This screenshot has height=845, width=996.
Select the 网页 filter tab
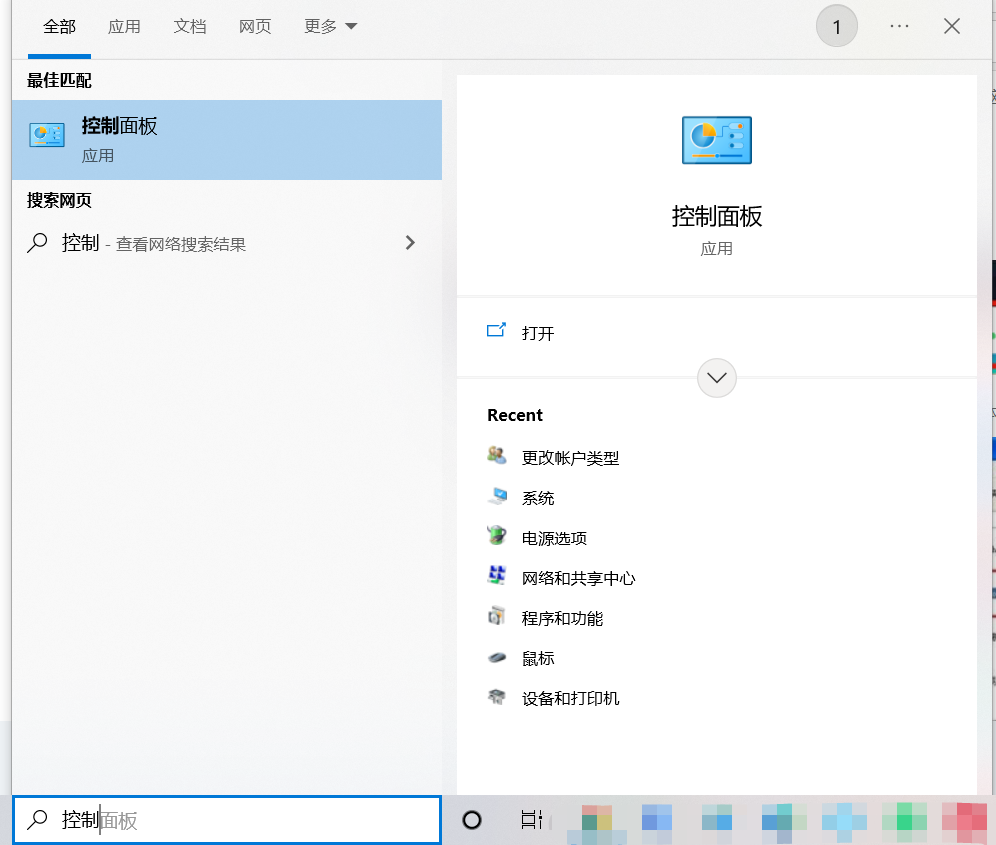tap(255, 27)
